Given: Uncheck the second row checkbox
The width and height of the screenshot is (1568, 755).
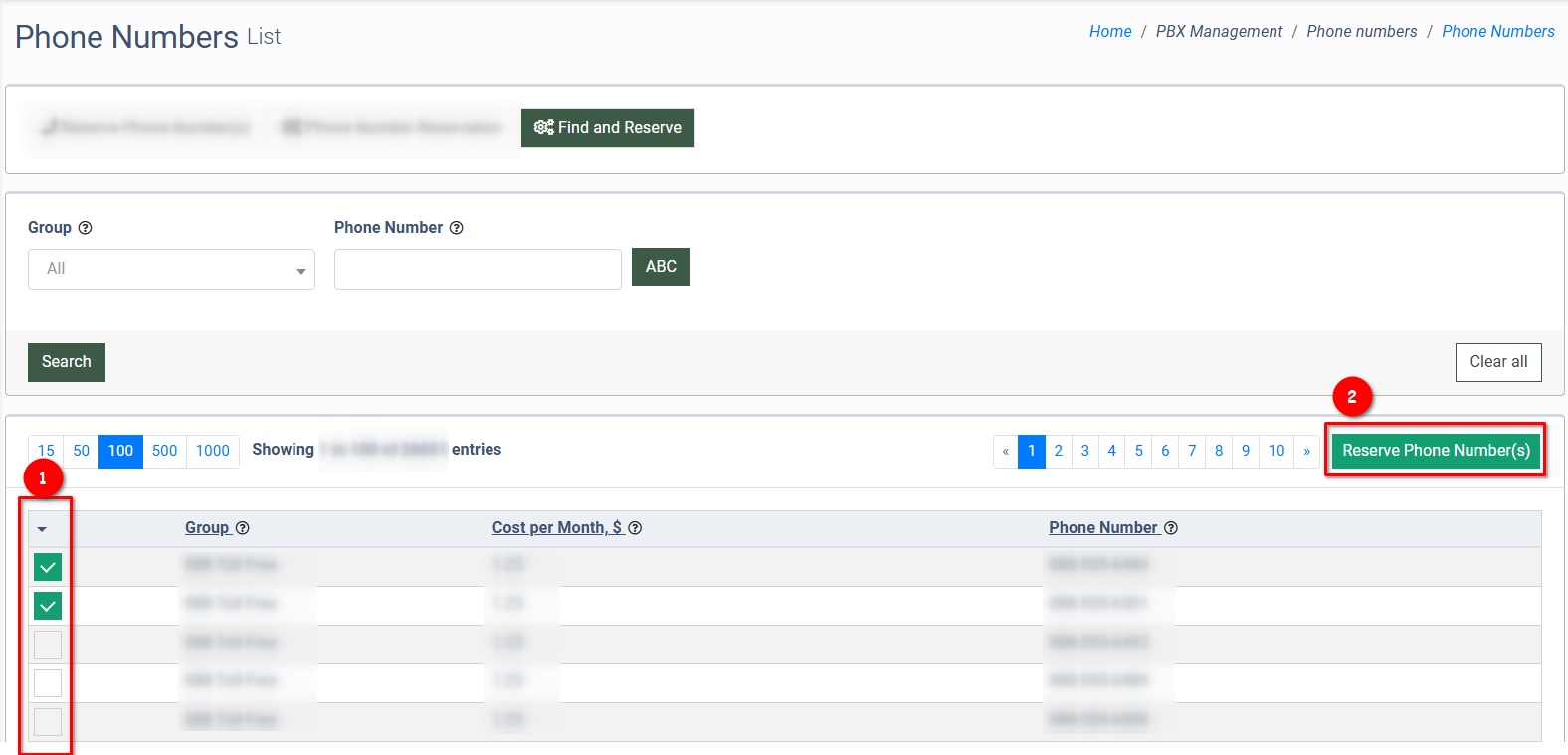Looking at the screenshot, I should [48, 606].
